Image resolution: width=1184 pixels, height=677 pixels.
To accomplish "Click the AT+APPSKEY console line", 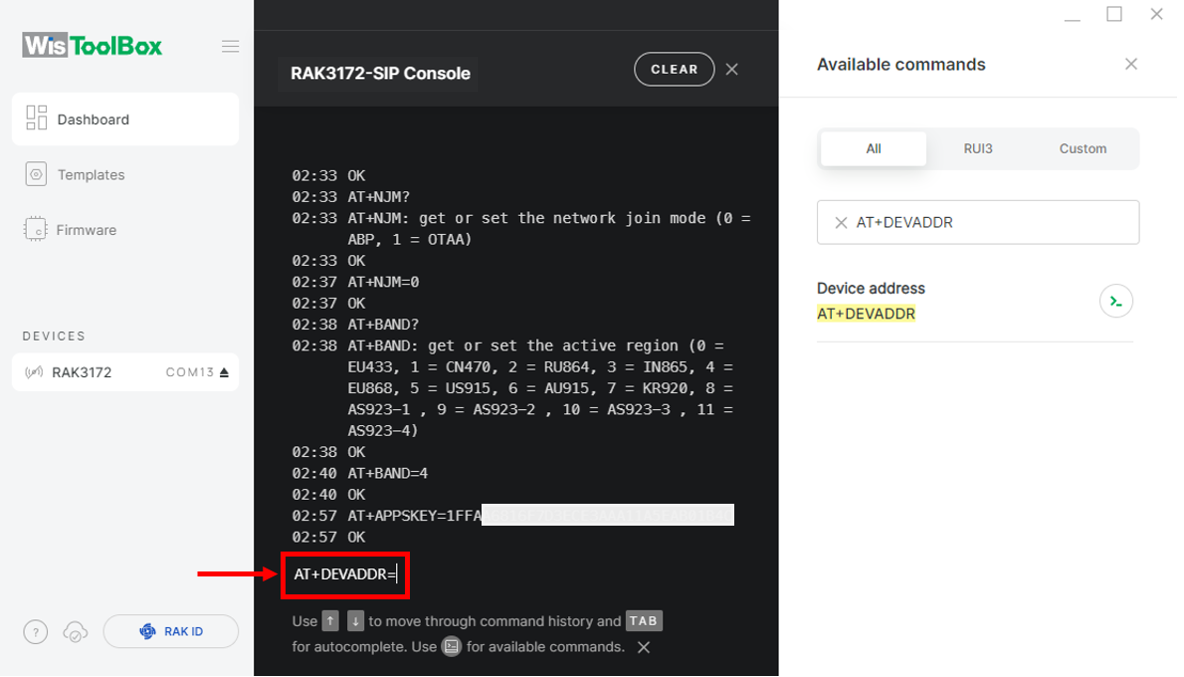I will click(x=513, y=515).
